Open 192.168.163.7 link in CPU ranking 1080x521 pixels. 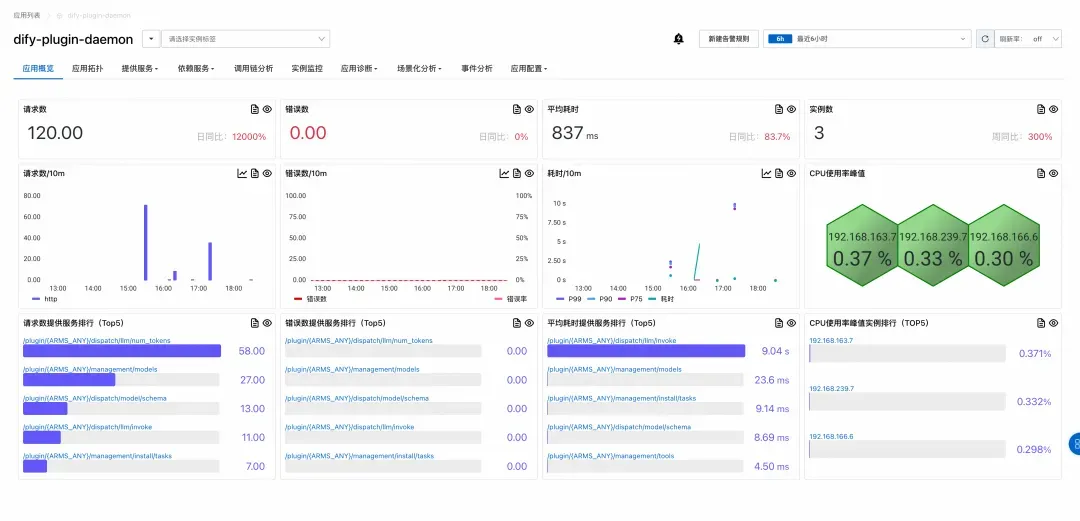coord(831,340)
